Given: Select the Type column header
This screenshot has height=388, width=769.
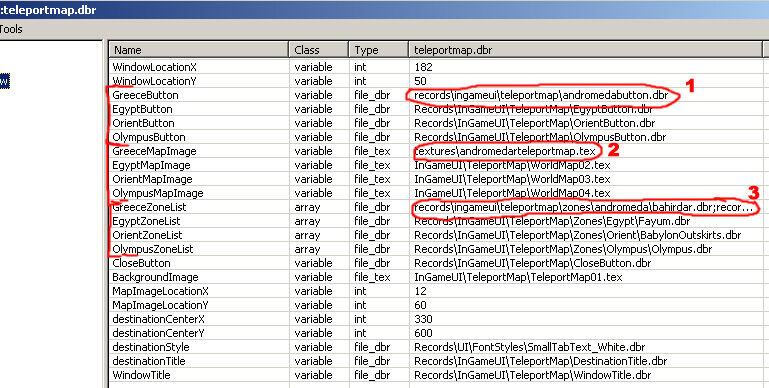Looking at the screenshot, I should click(379, 50).
